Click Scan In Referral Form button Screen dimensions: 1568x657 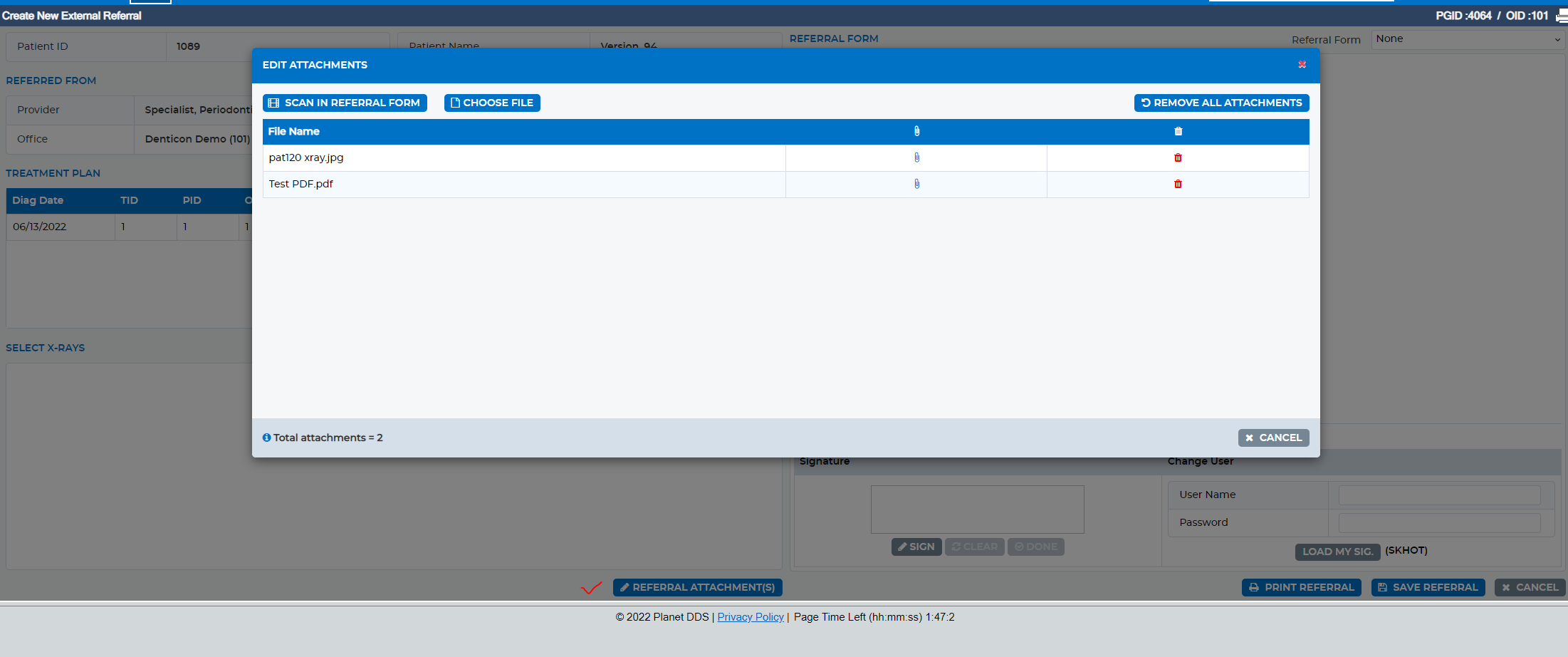[345, 103]
